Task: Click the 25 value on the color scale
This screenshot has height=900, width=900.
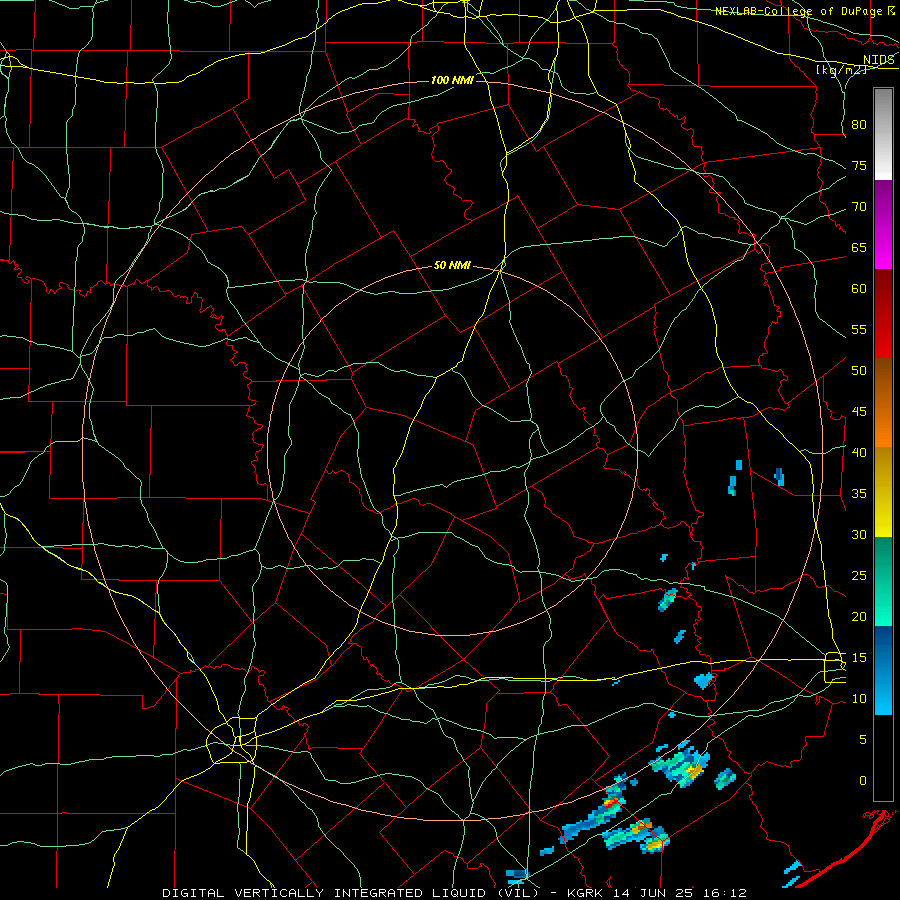Action: coord(859,576)
